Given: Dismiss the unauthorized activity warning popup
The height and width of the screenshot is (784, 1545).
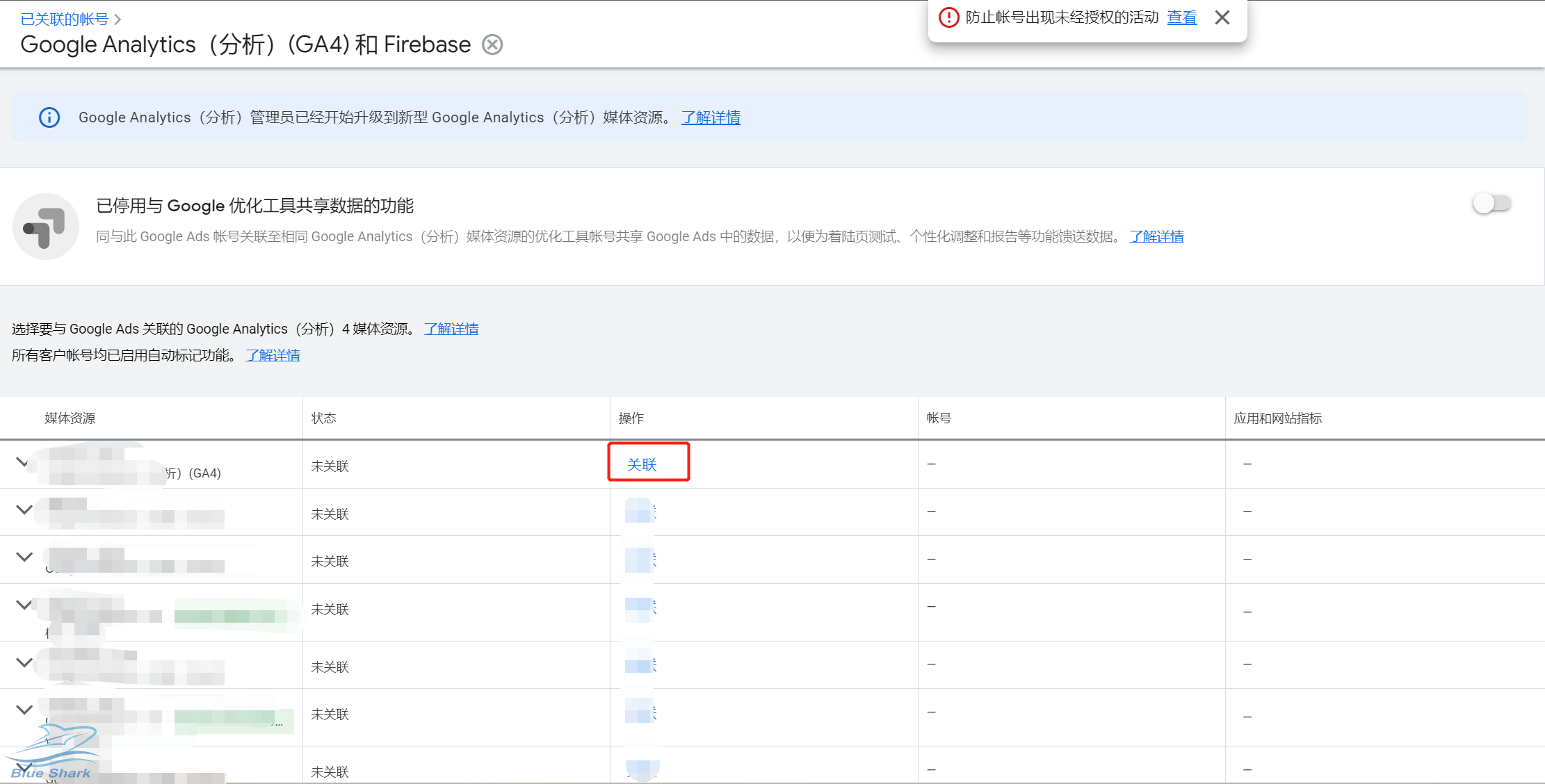Looking at the screenshot, I should 1222,17.
